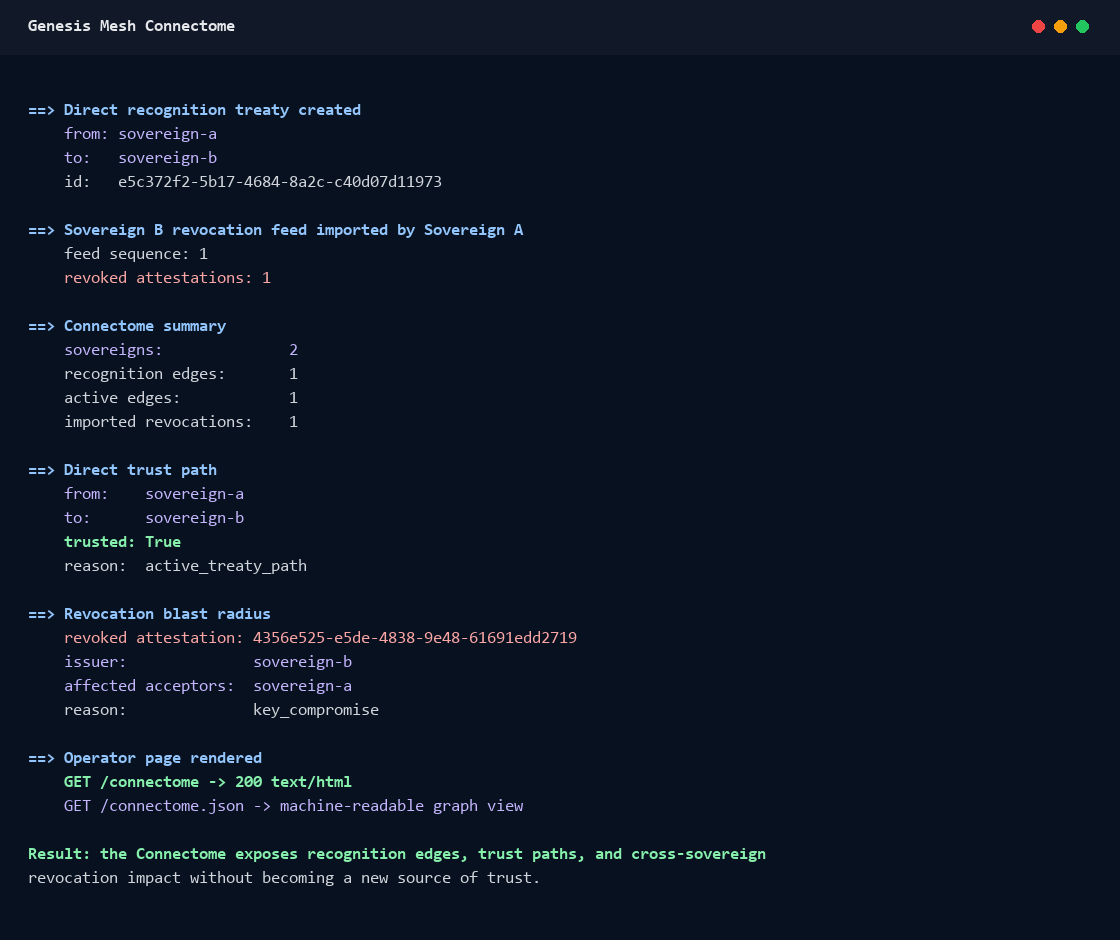Click 'from: sovereign-a' under Direct trust path
Viewport: 1120px width, 940px height.
click(x=154, y=494)
